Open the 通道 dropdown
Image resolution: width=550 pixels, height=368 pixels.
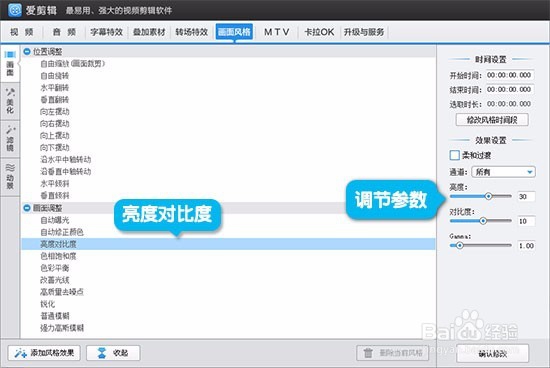tap(503, 172)
